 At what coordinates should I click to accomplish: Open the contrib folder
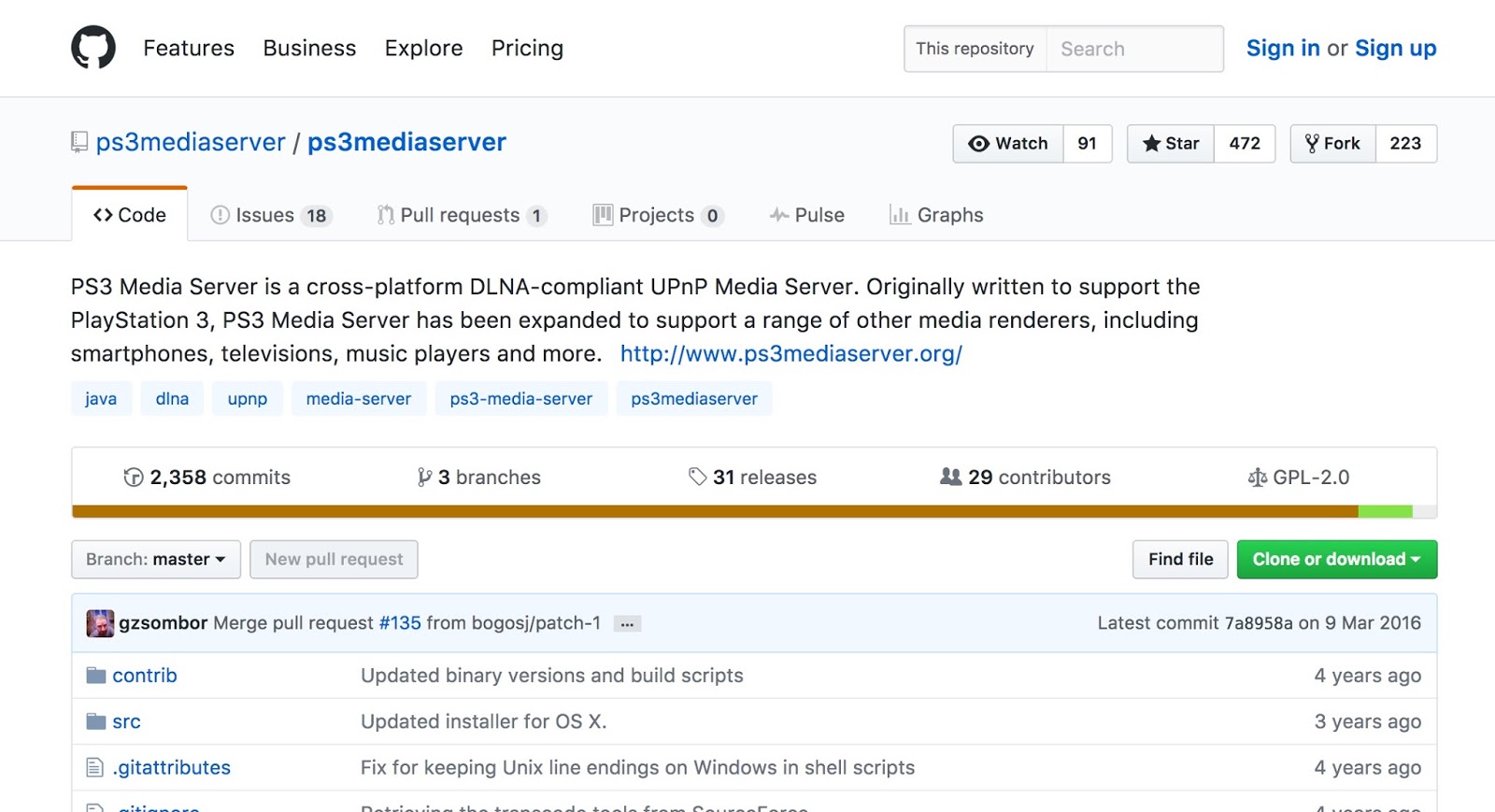145,676
